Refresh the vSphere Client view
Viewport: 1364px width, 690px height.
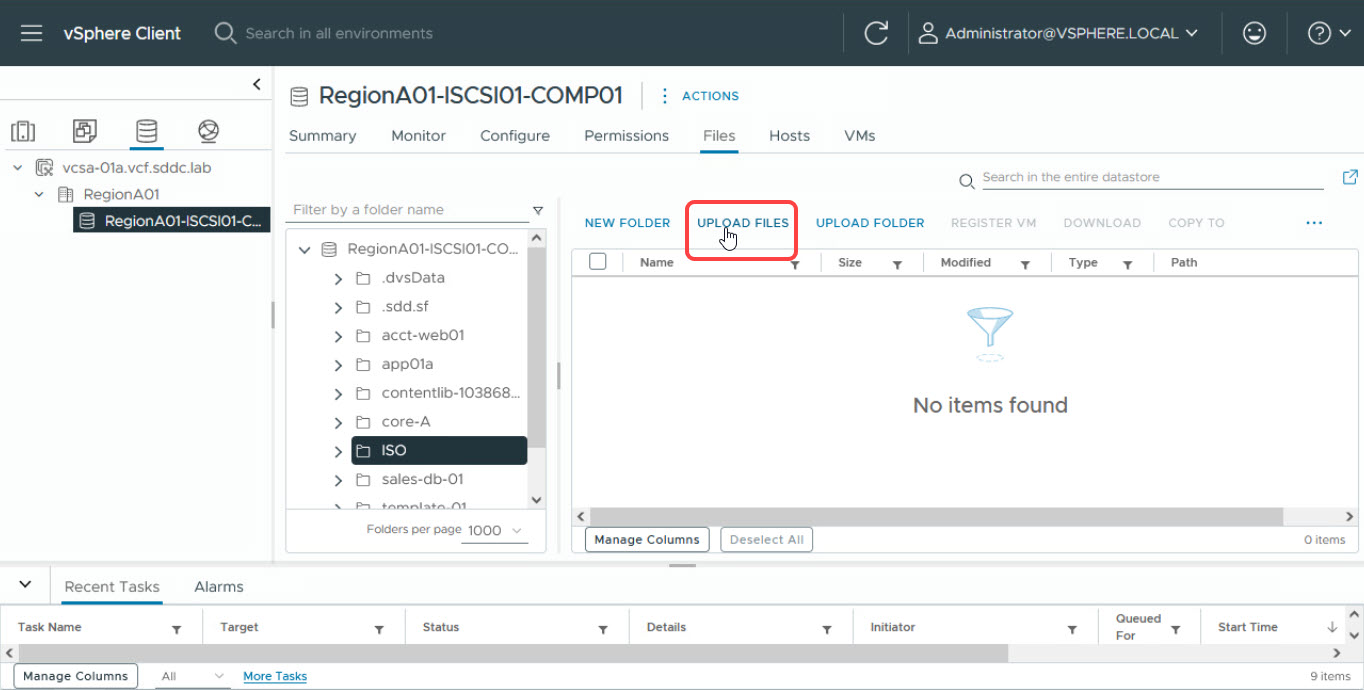876,33
